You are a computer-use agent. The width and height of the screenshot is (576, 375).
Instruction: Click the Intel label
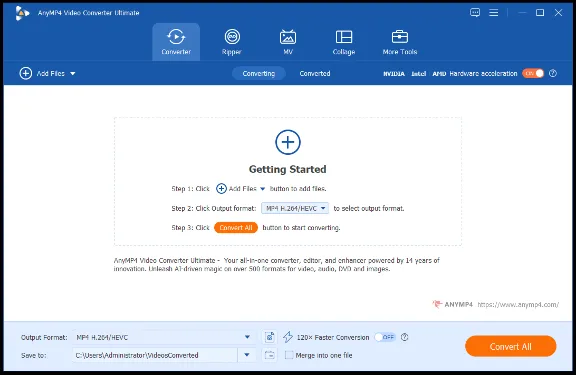(418, 74)
